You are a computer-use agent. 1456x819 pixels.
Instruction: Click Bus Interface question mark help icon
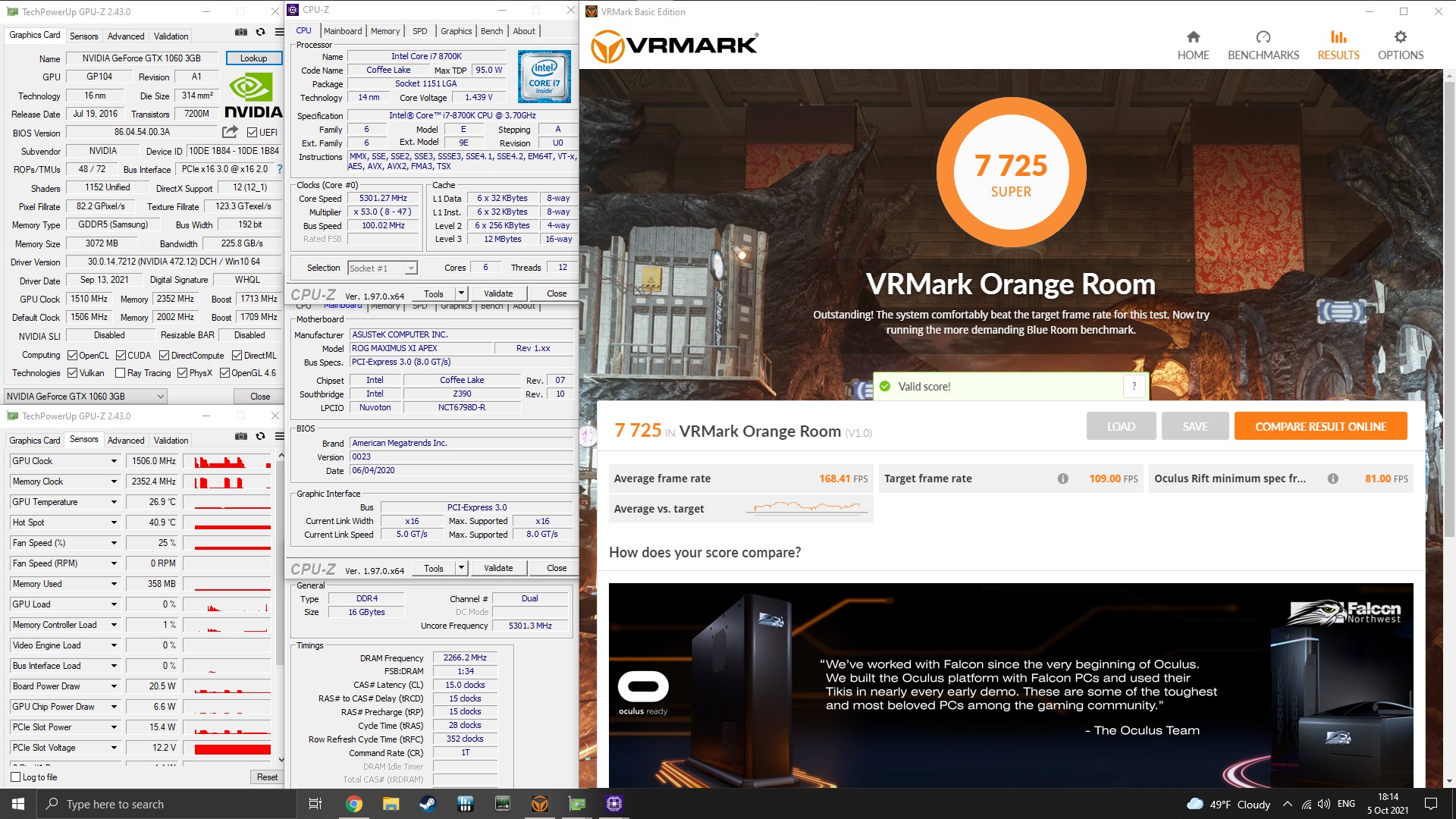pyautogui.click(x=279, y=169)
